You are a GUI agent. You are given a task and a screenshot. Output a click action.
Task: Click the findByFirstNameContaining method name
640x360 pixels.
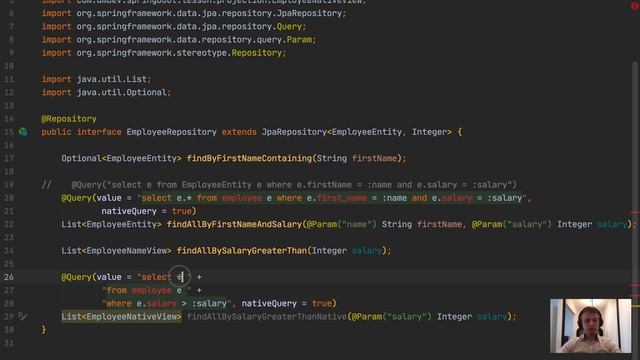coord(249,158)
